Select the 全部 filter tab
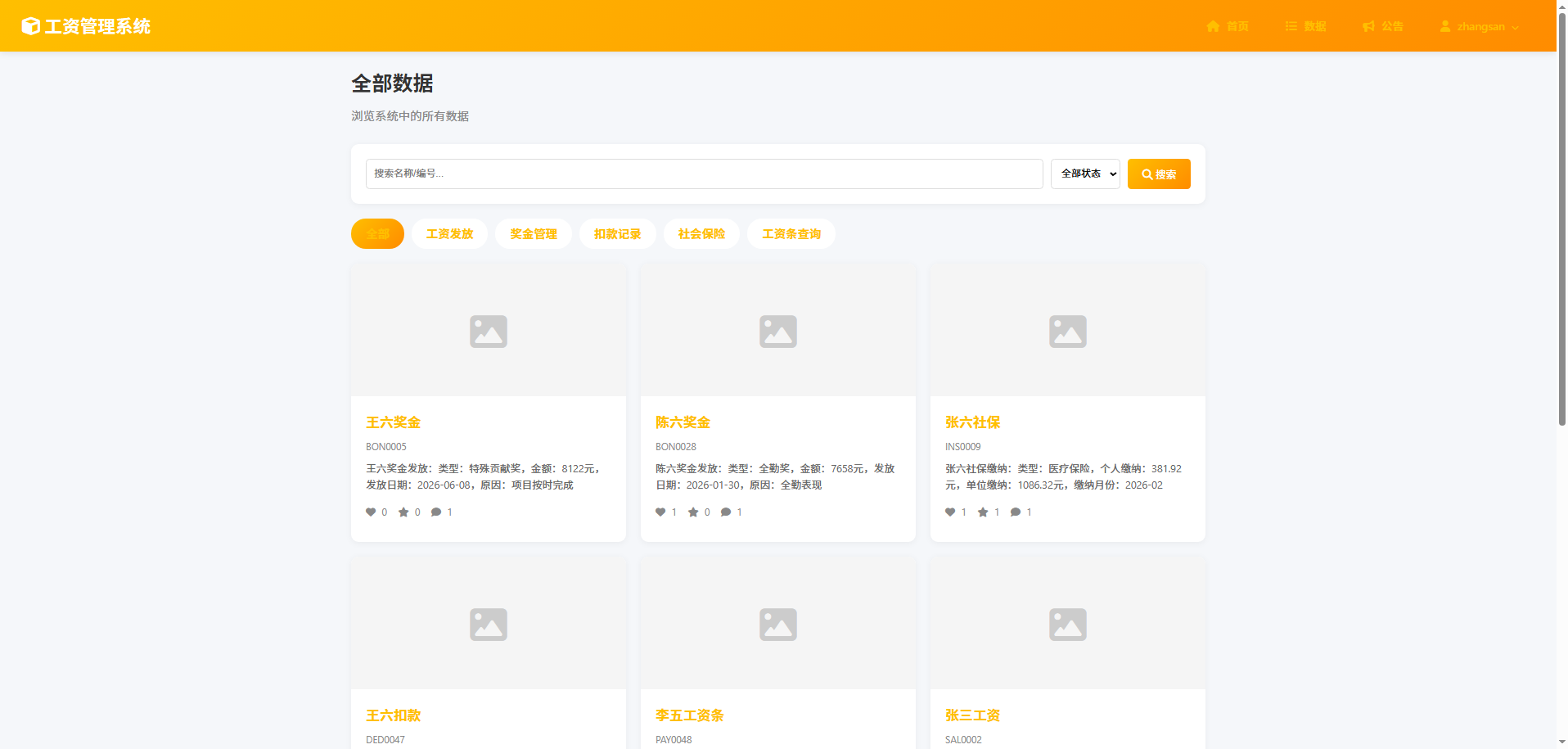This screenshot has height=749, width=1568. [x=377, y=233]
